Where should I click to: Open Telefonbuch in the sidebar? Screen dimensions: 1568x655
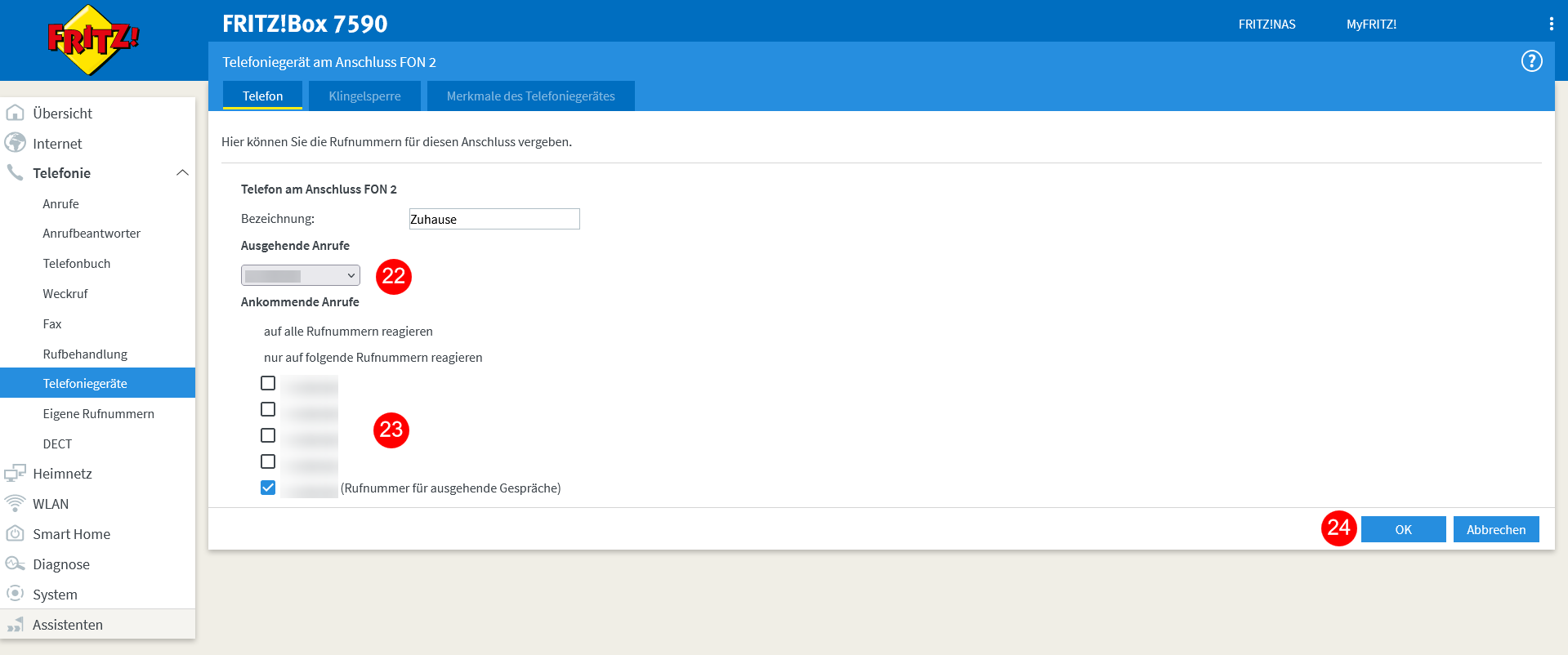coord(77,264)
